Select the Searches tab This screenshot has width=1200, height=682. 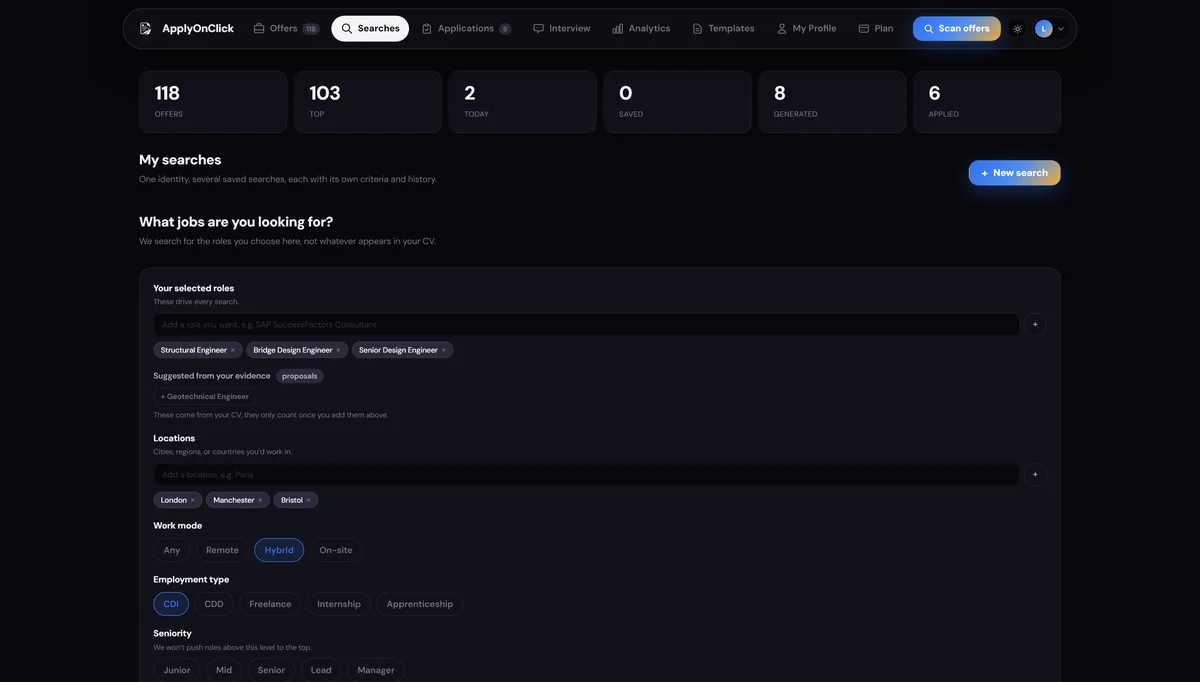pos(370,29)
